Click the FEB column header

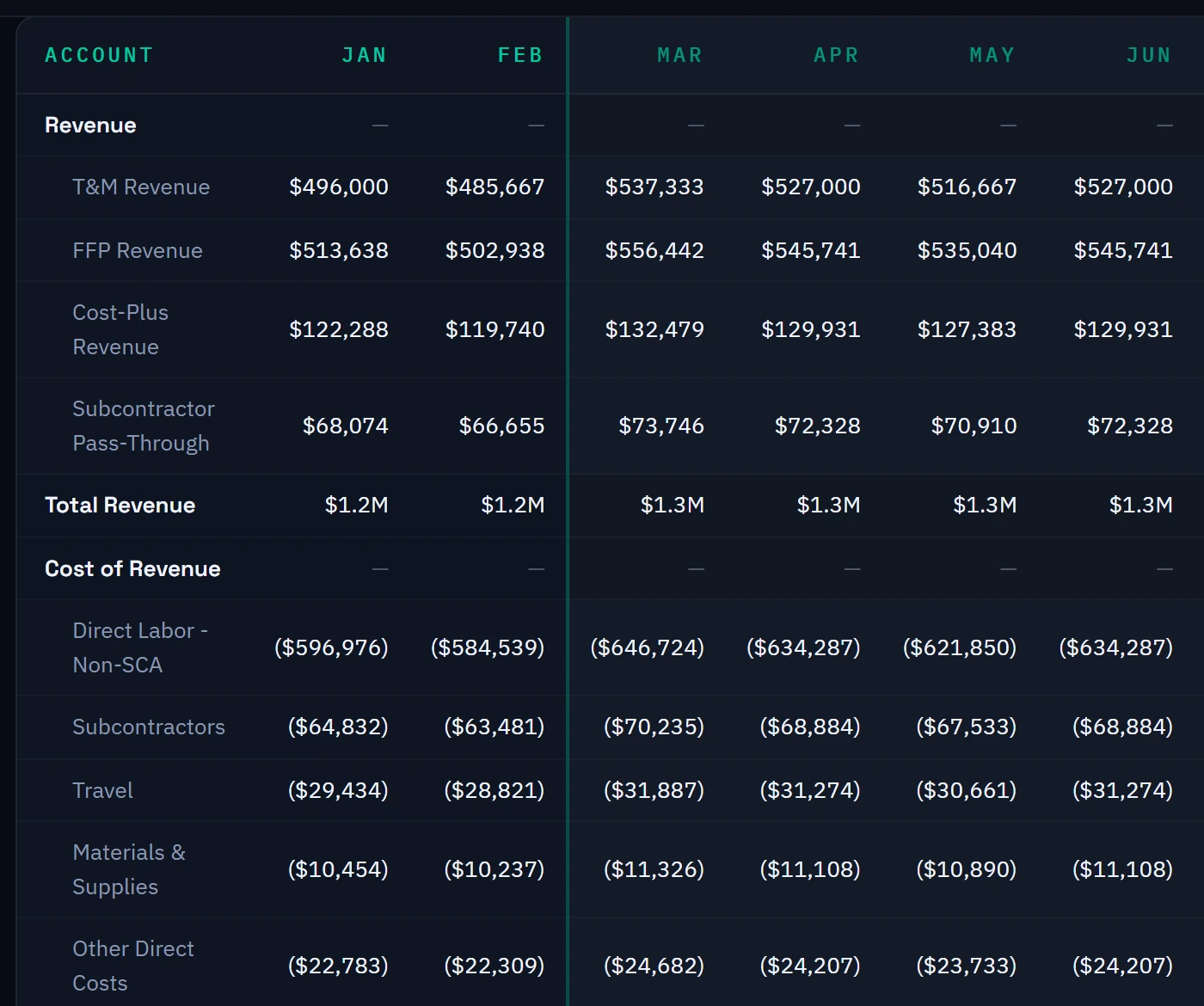(x=520, y=55)
